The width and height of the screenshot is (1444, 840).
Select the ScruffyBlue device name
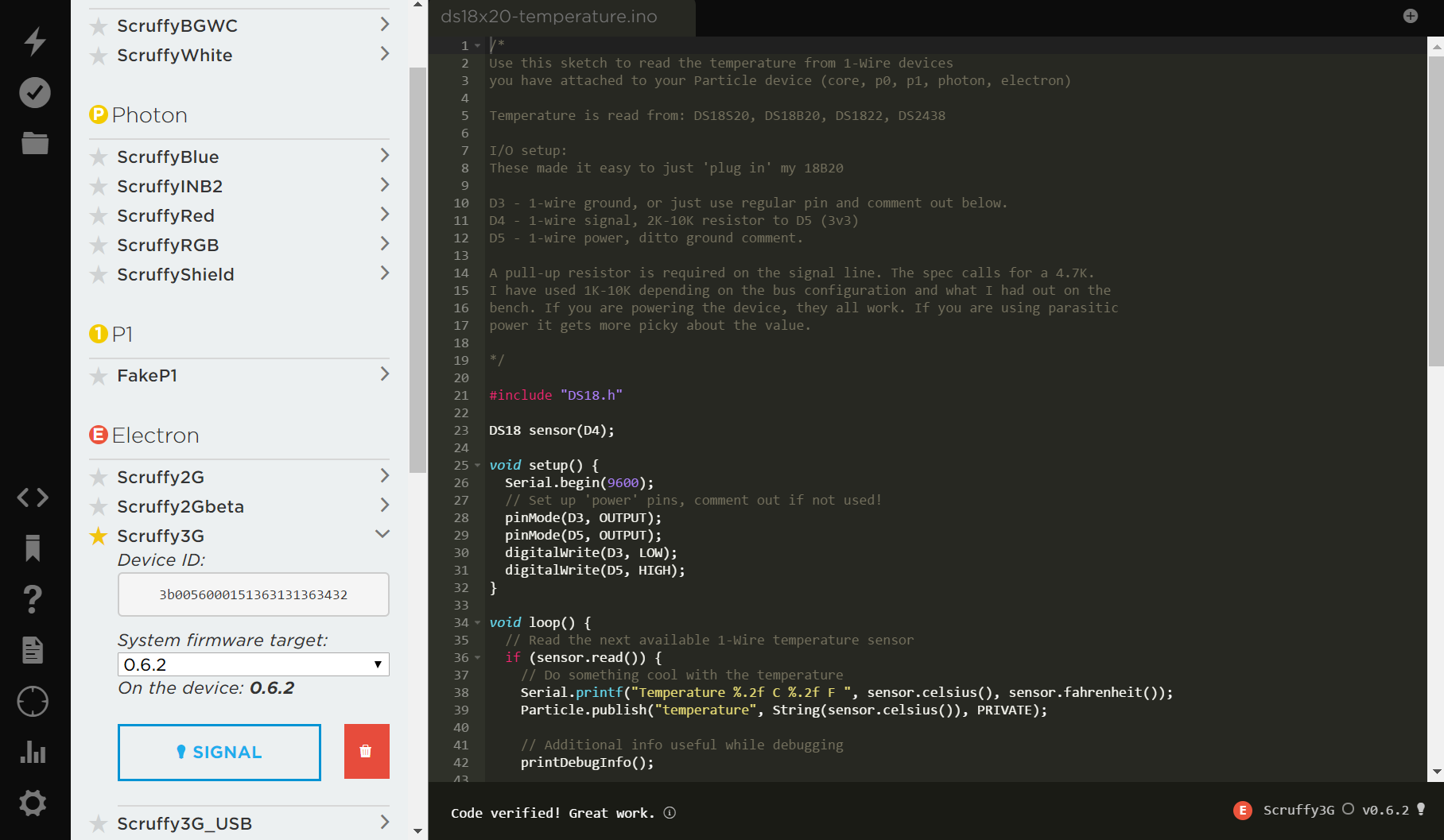(x=168, y=157)
